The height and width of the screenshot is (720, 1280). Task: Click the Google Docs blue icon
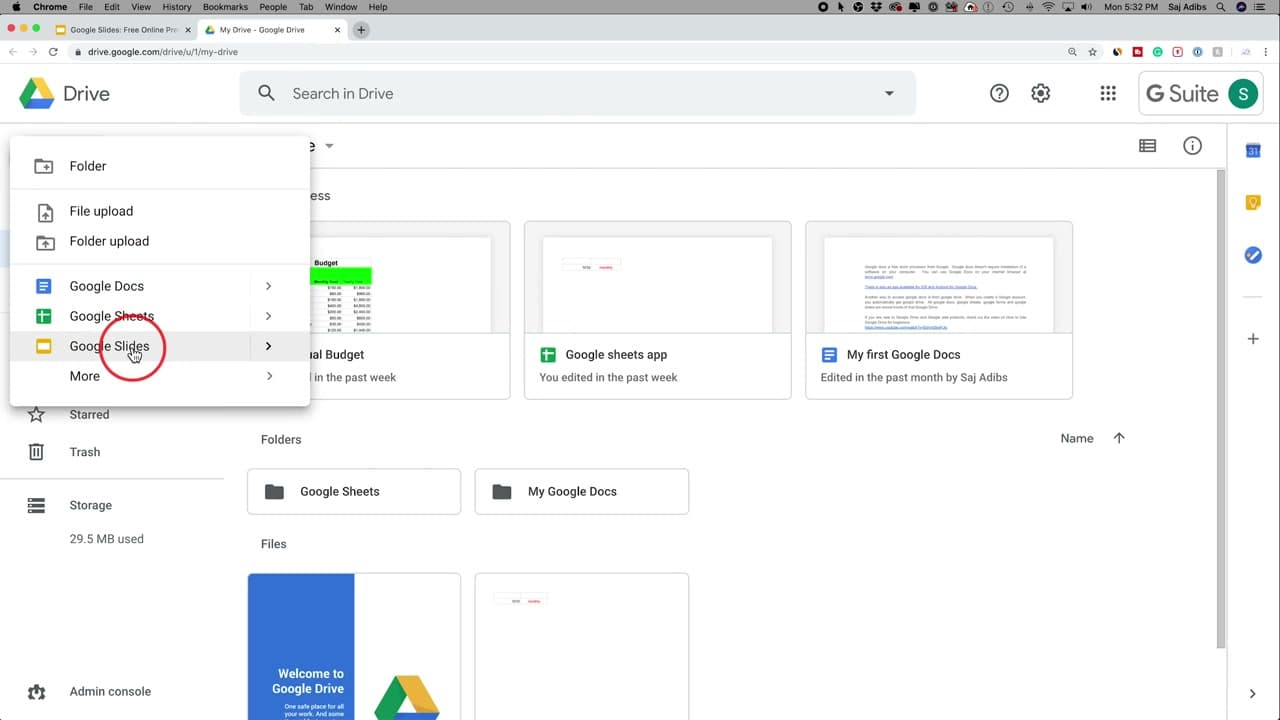coord(44,286)
